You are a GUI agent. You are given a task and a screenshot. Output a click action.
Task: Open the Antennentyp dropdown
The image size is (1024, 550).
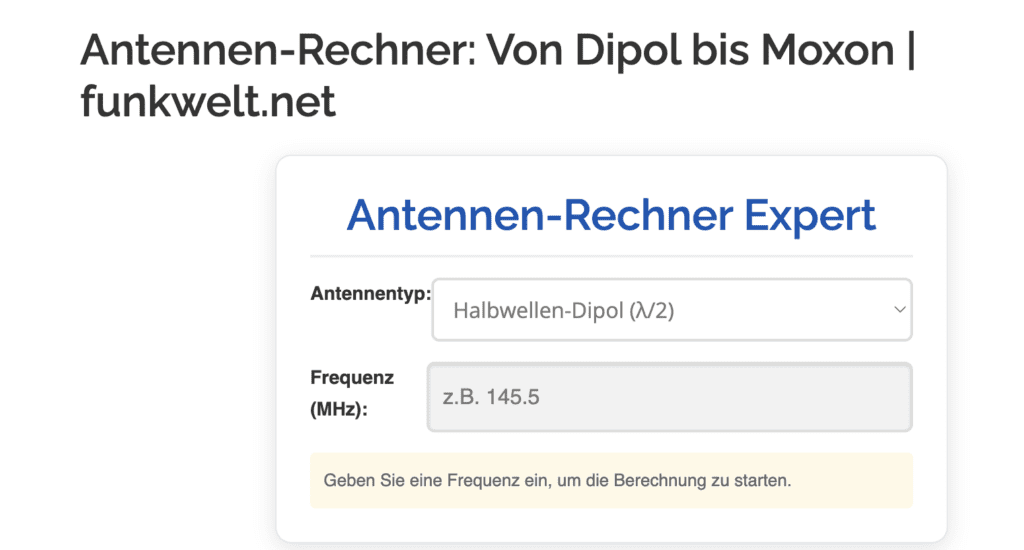click(x=671, y=310)
